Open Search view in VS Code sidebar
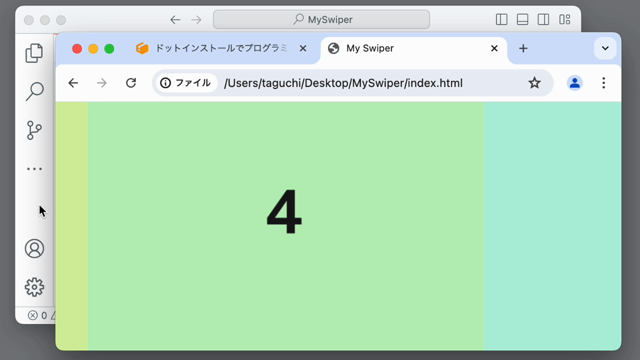This screenshot has width=640, height=360. (x=34, y=91)
